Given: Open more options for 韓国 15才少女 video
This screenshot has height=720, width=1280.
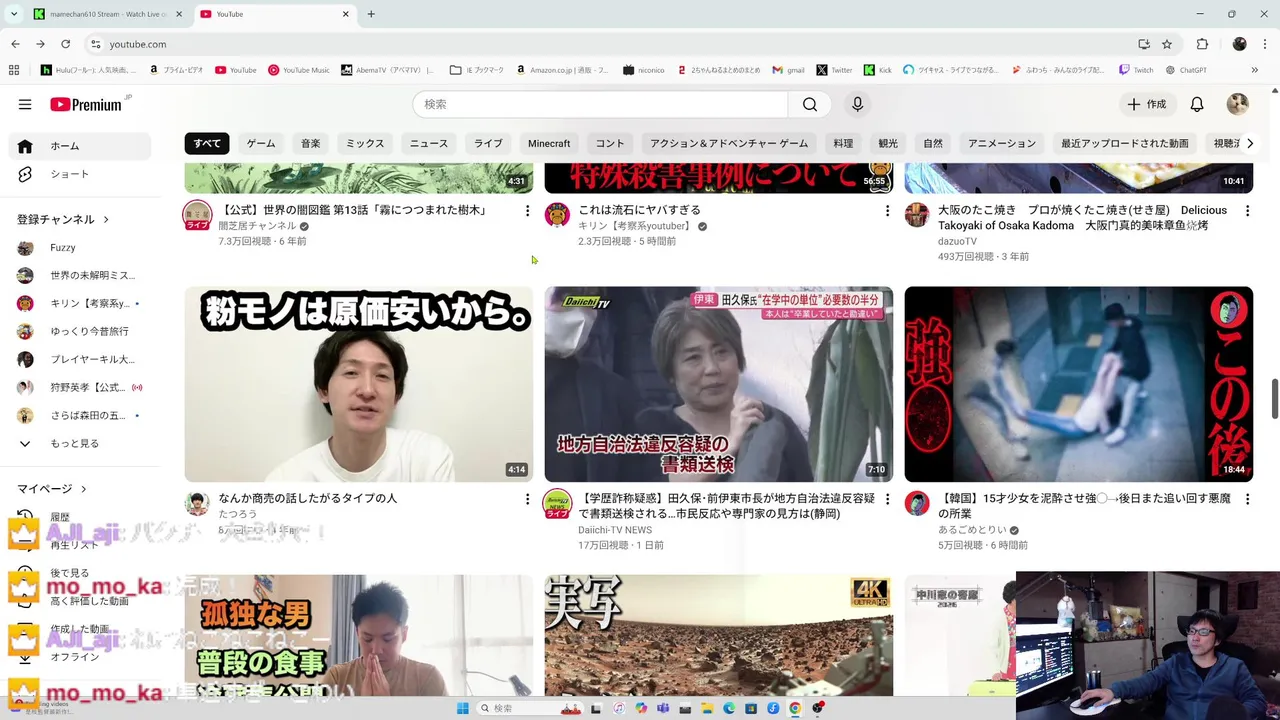Looking at the screenshot, I should (1247, 499).
